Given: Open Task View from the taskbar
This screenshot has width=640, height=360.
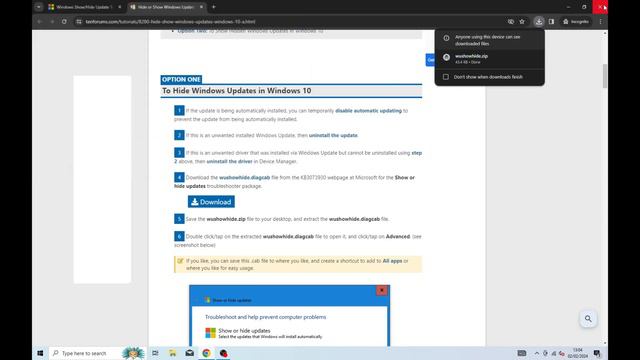Looking at the screenshot, I should pyautogui.click(x=155, y=353).
